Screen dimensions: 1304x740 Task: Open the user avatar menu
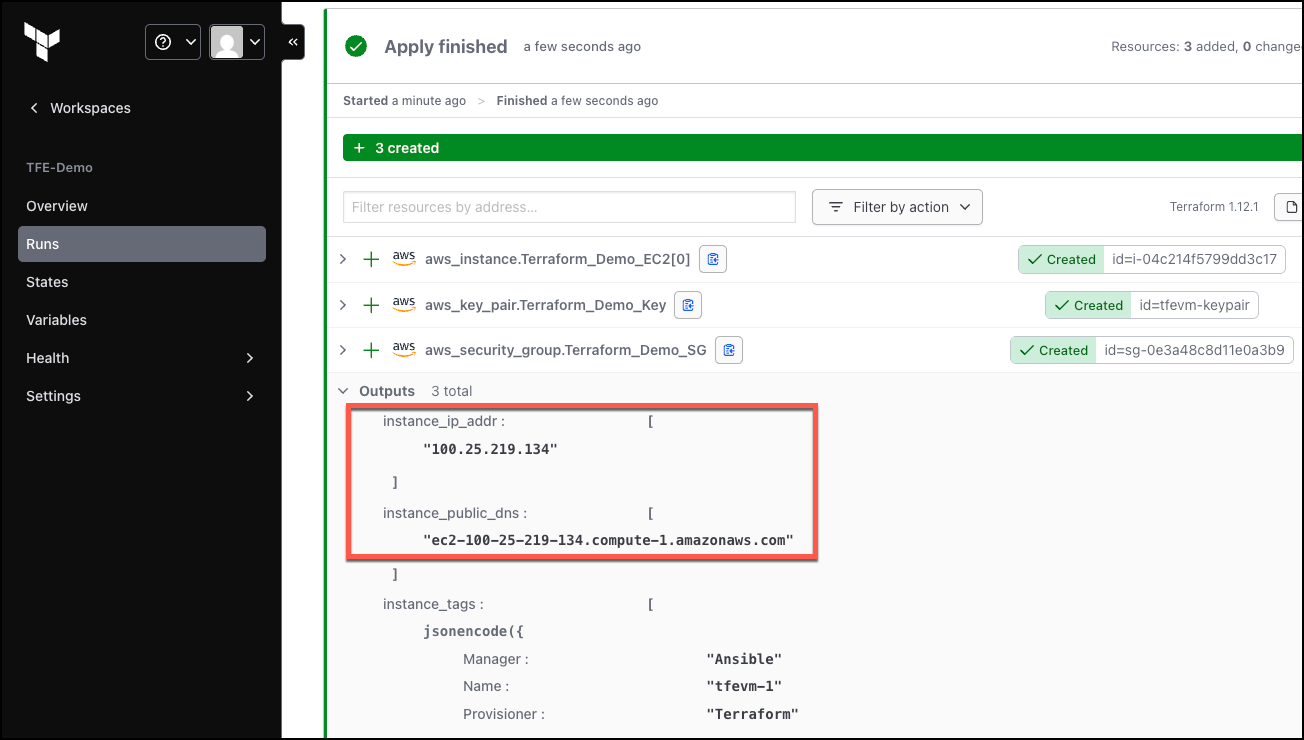pyautogui.click(x=237, y=42)
